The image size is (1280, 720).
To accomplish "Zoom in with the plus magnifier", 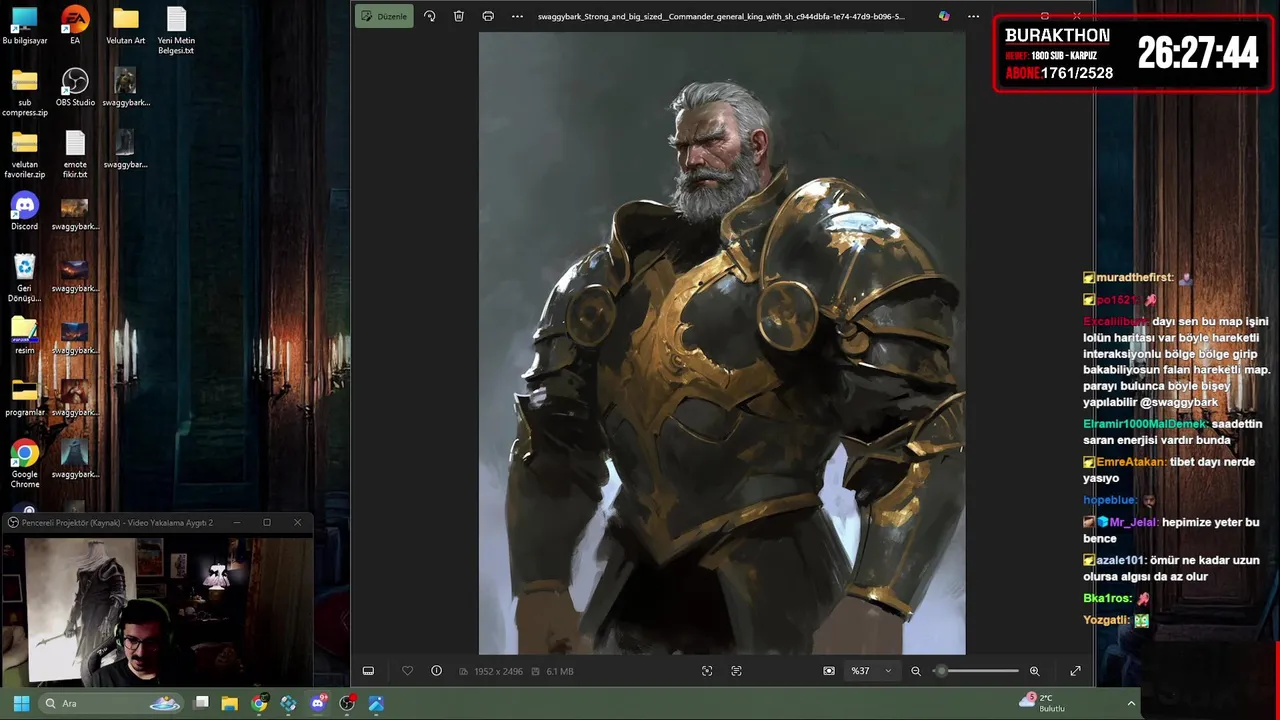I will 1034,671.
